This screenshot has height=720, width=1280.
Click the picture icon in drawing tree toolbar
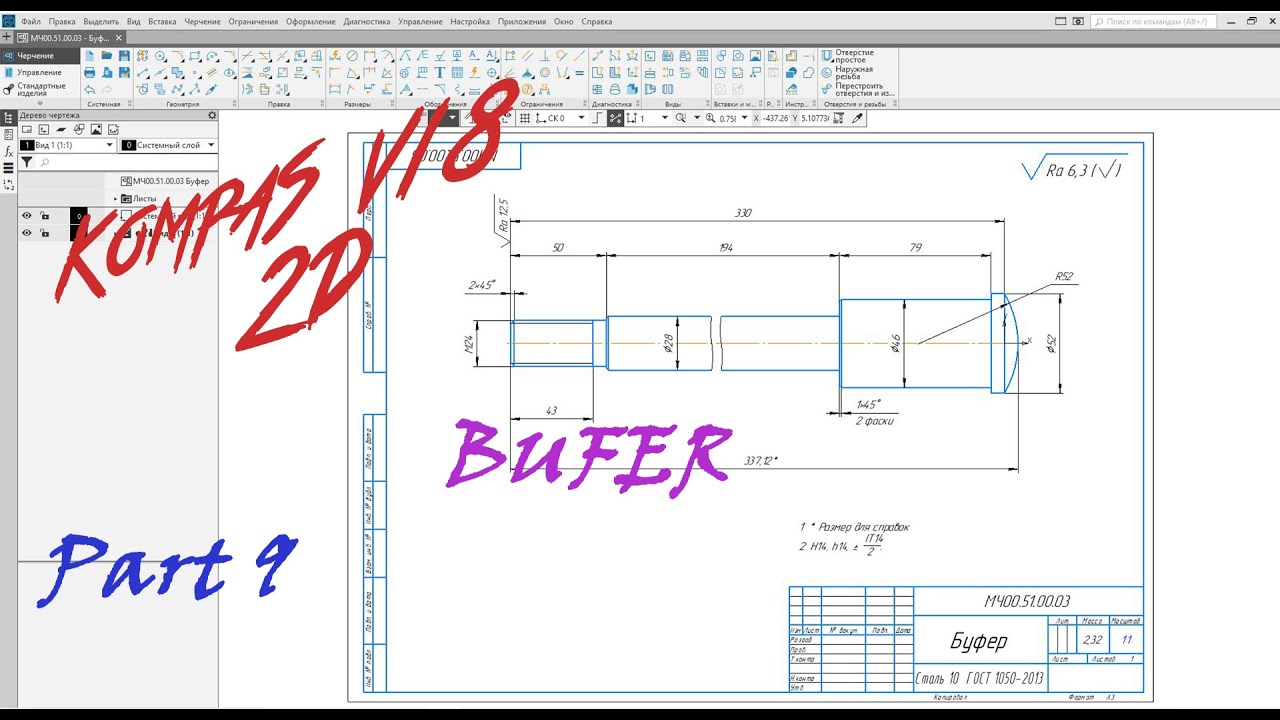click(x=96, y=130)
